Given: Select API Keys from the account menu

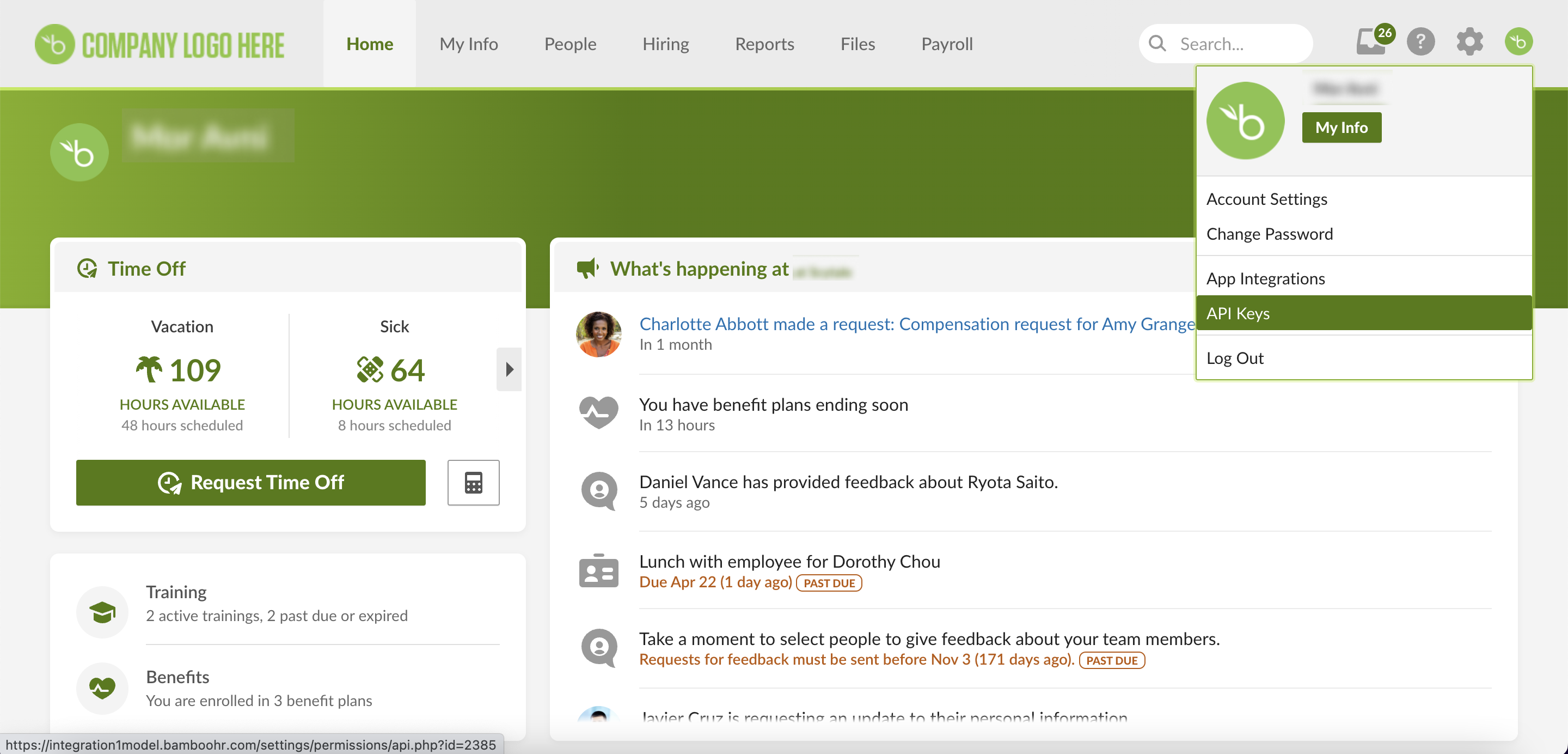Looking at the screenshot, I should point(1238,312).
